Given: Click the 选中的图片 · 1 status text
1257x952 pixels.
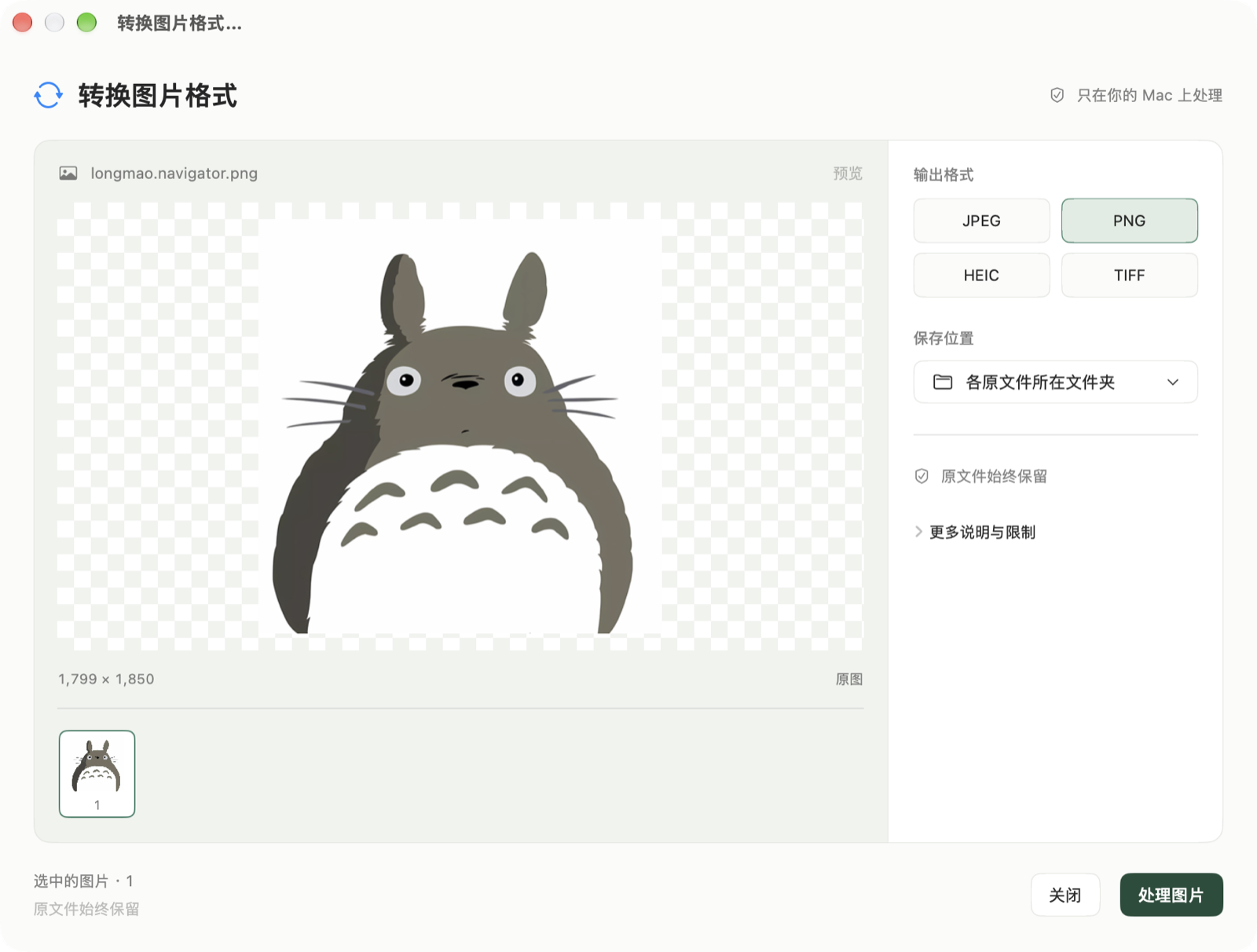Looking at the screenshot, I should (83, 881).
